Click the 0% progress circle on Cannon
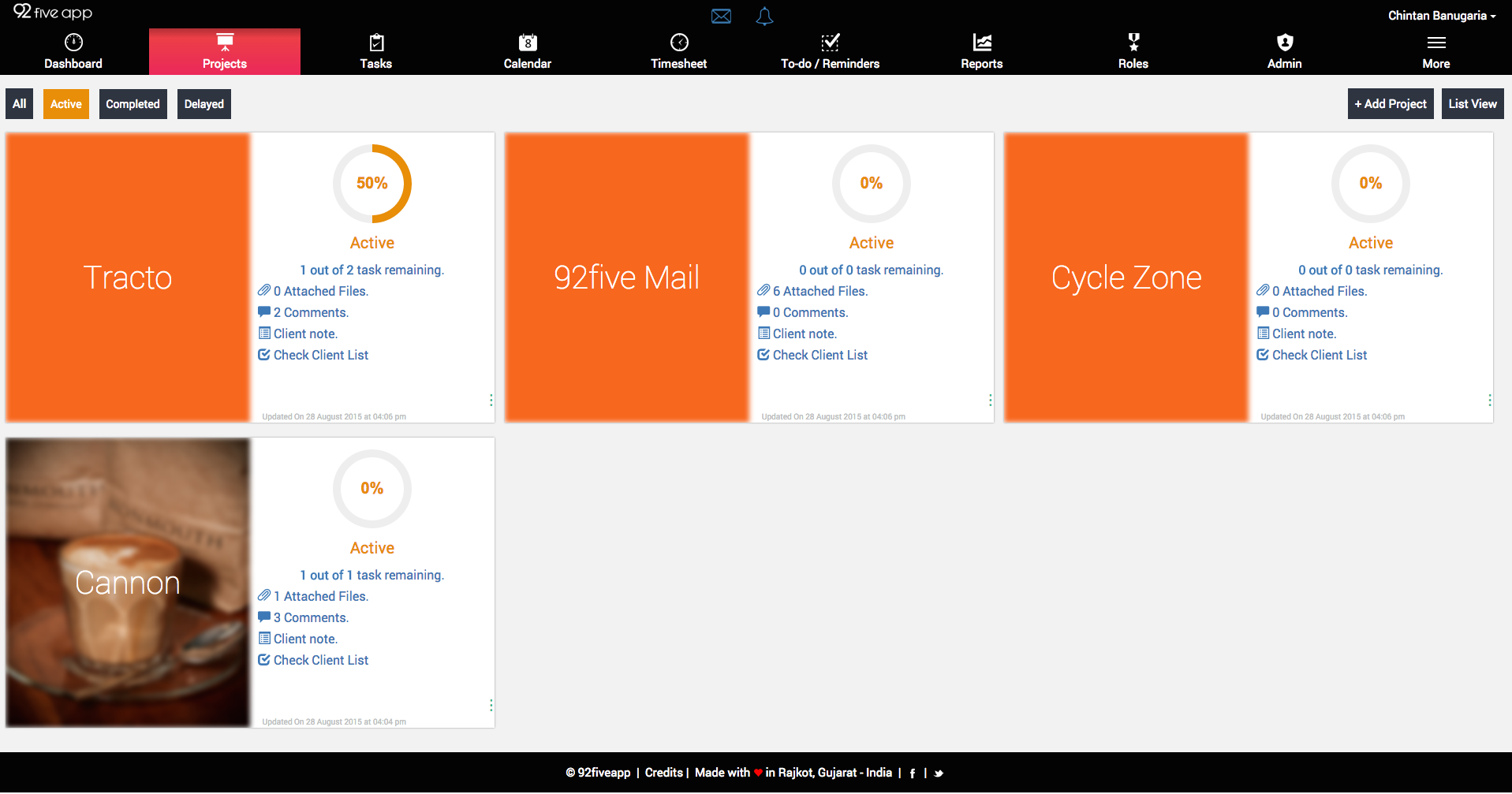 tap(372, 489)
